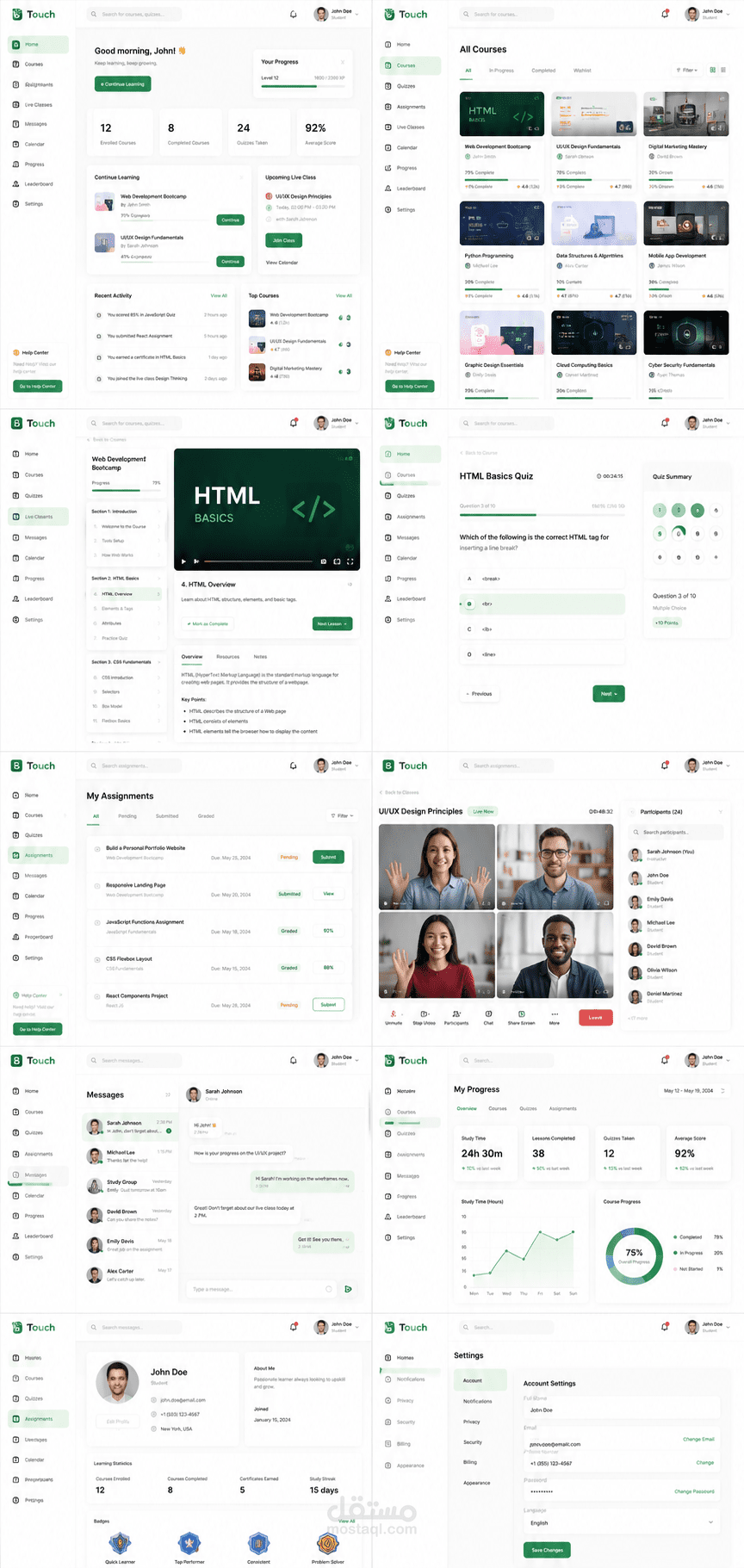The height and width of the screenshot is (1568, 744).
Task: Share Screen in the live class toolbar
Action: pyautogui.click(x=521, y=1017)
